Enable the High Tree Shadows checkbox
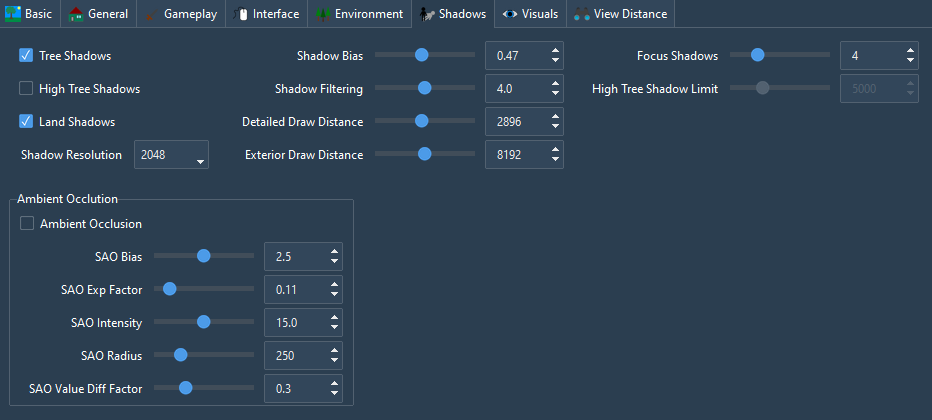 pyautogui.click(x=26, y=89)
